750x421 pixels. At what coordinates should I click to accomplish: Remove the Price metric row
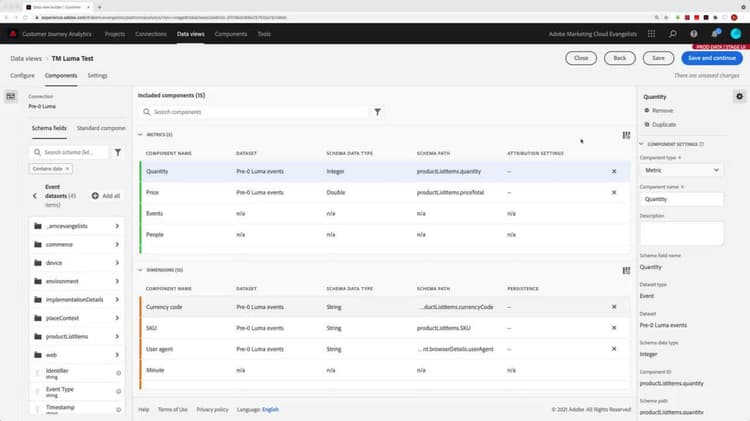coord(614,192)
